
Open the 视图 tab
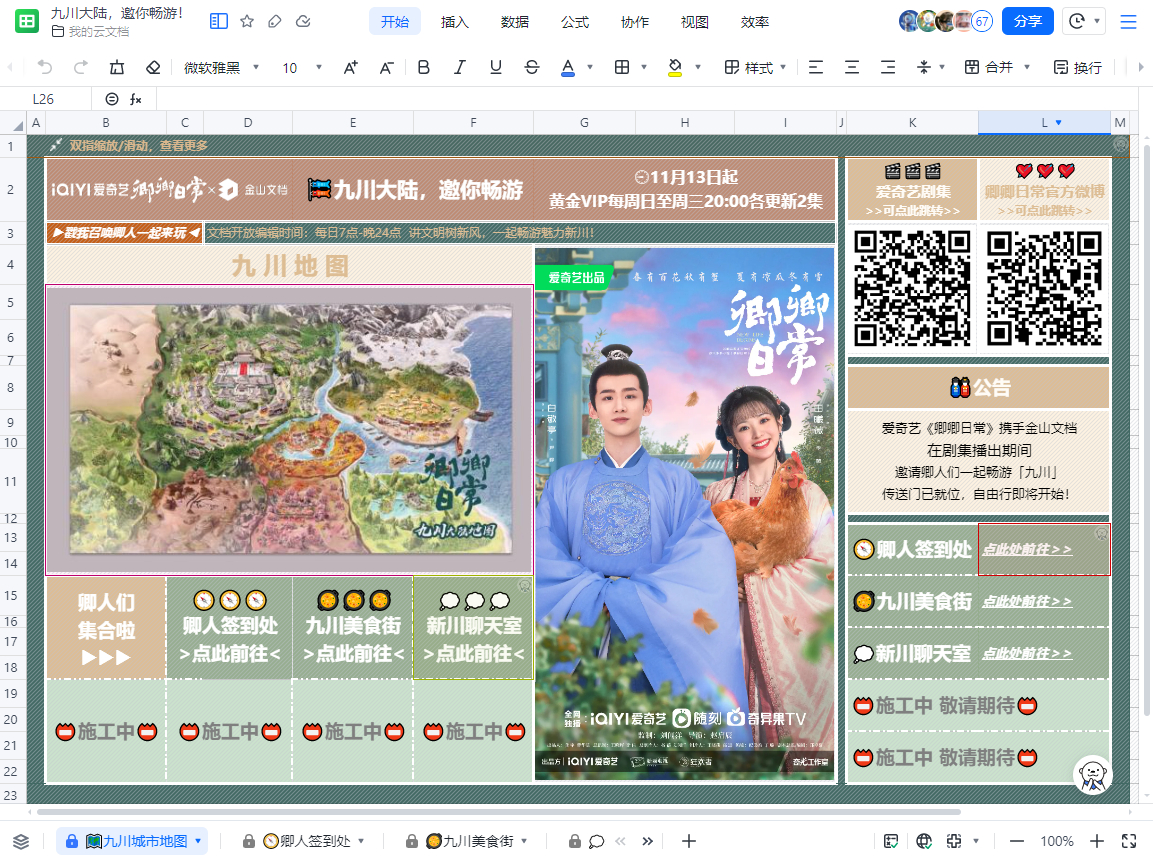[x=695, y=22]
